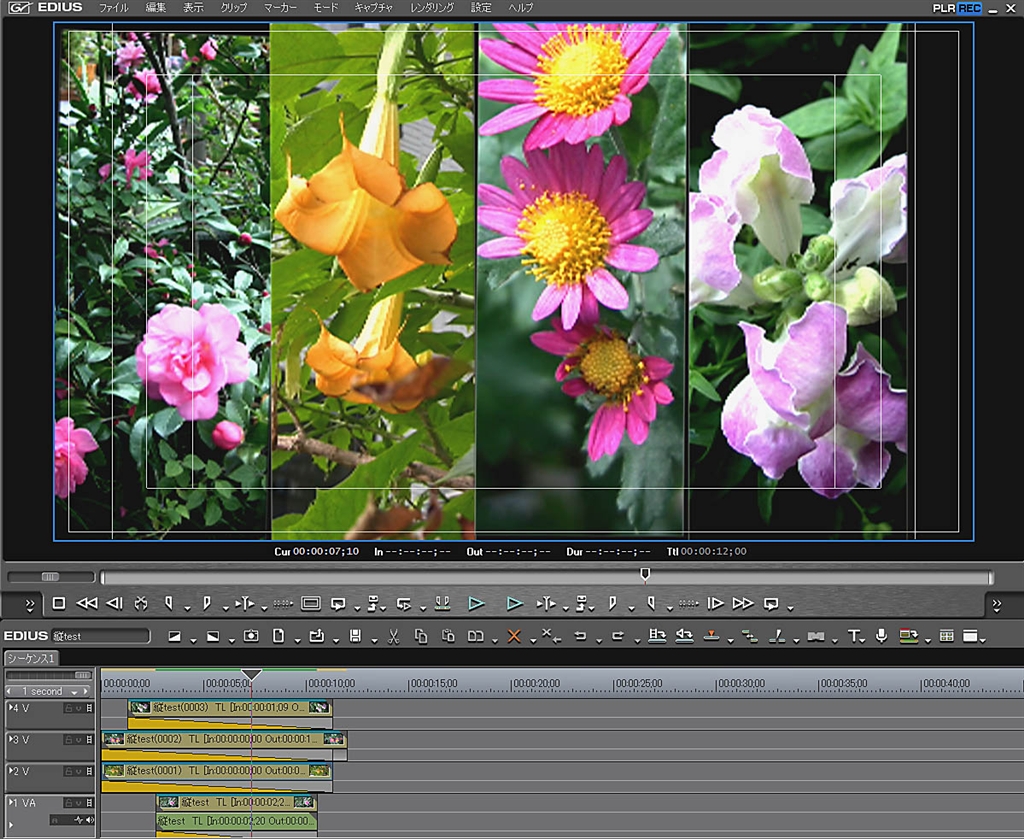Expand the 3 V track triangle

pos(12,739)
